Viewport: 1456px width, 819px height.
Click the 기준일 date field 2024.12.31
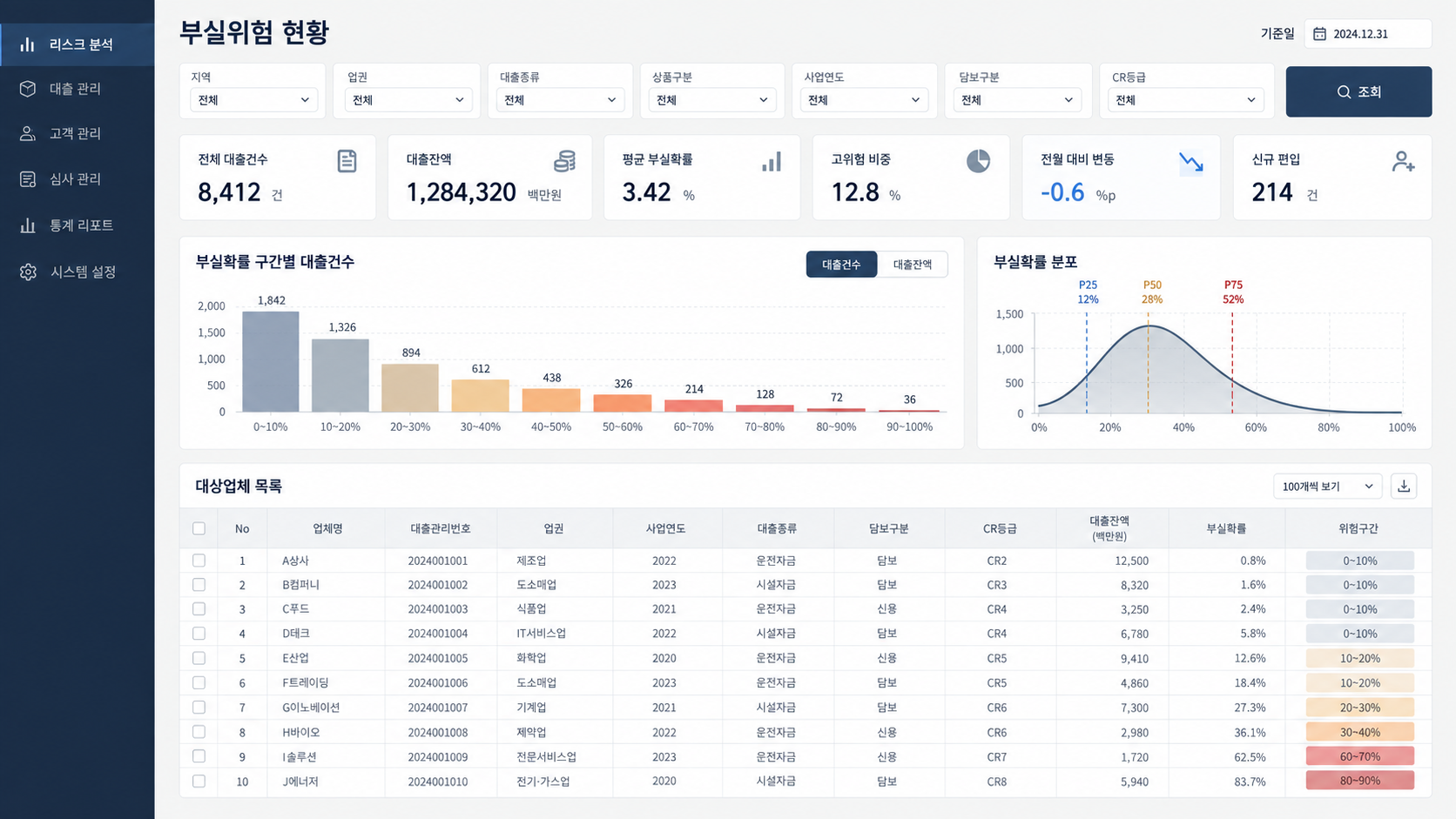pos(1367,34)
